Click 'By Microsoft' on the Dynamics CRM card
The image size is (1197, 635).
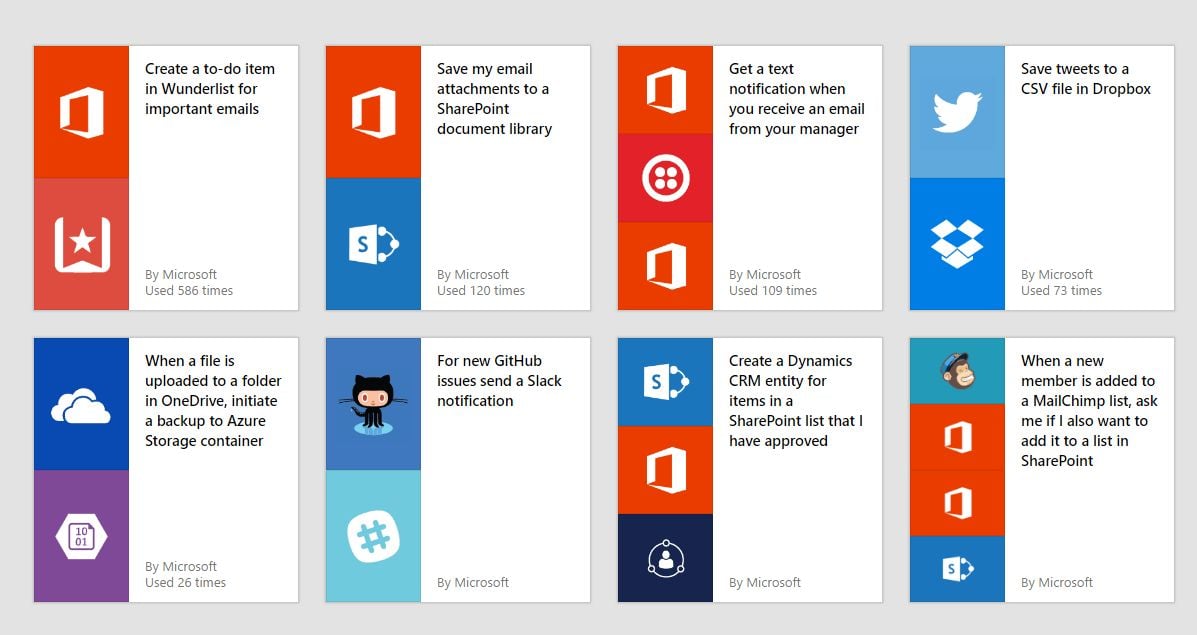[x=765, y=583]
